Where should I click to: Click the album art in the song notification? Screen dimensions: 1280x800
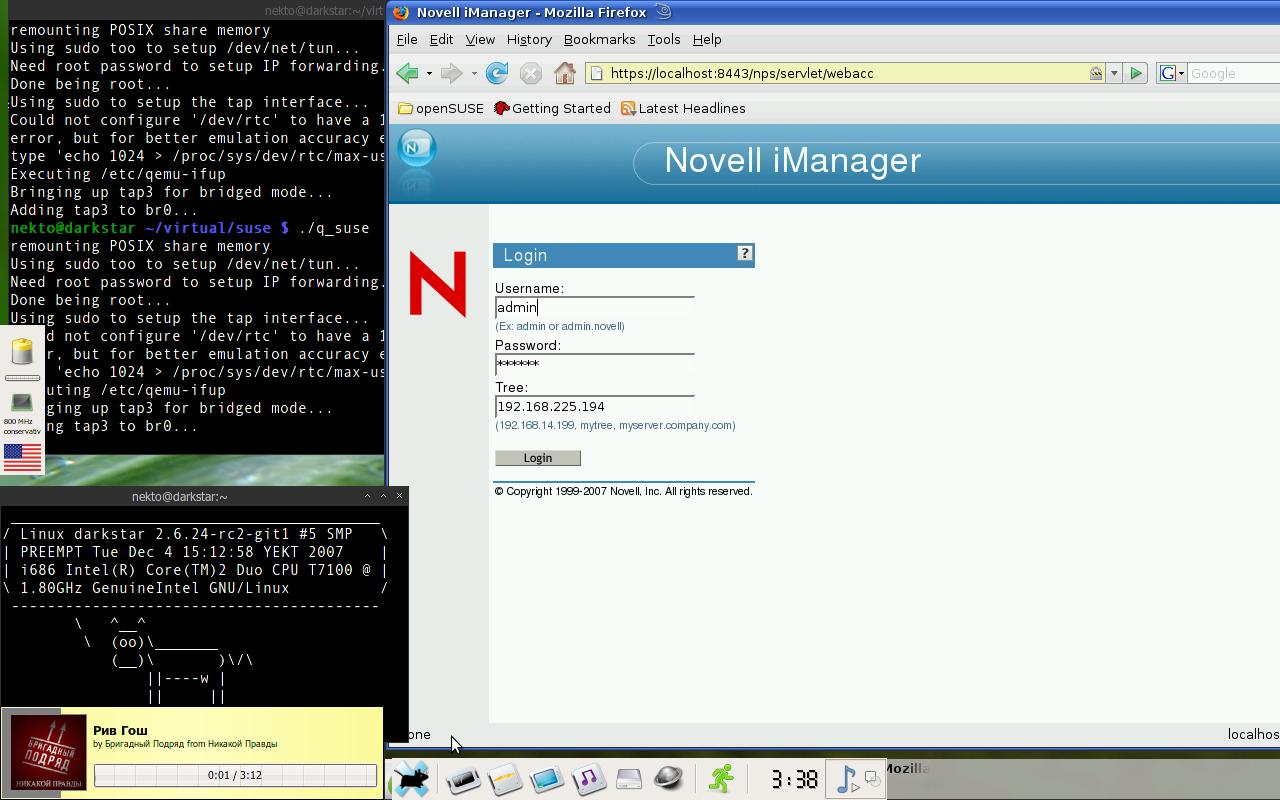(48, 754)
